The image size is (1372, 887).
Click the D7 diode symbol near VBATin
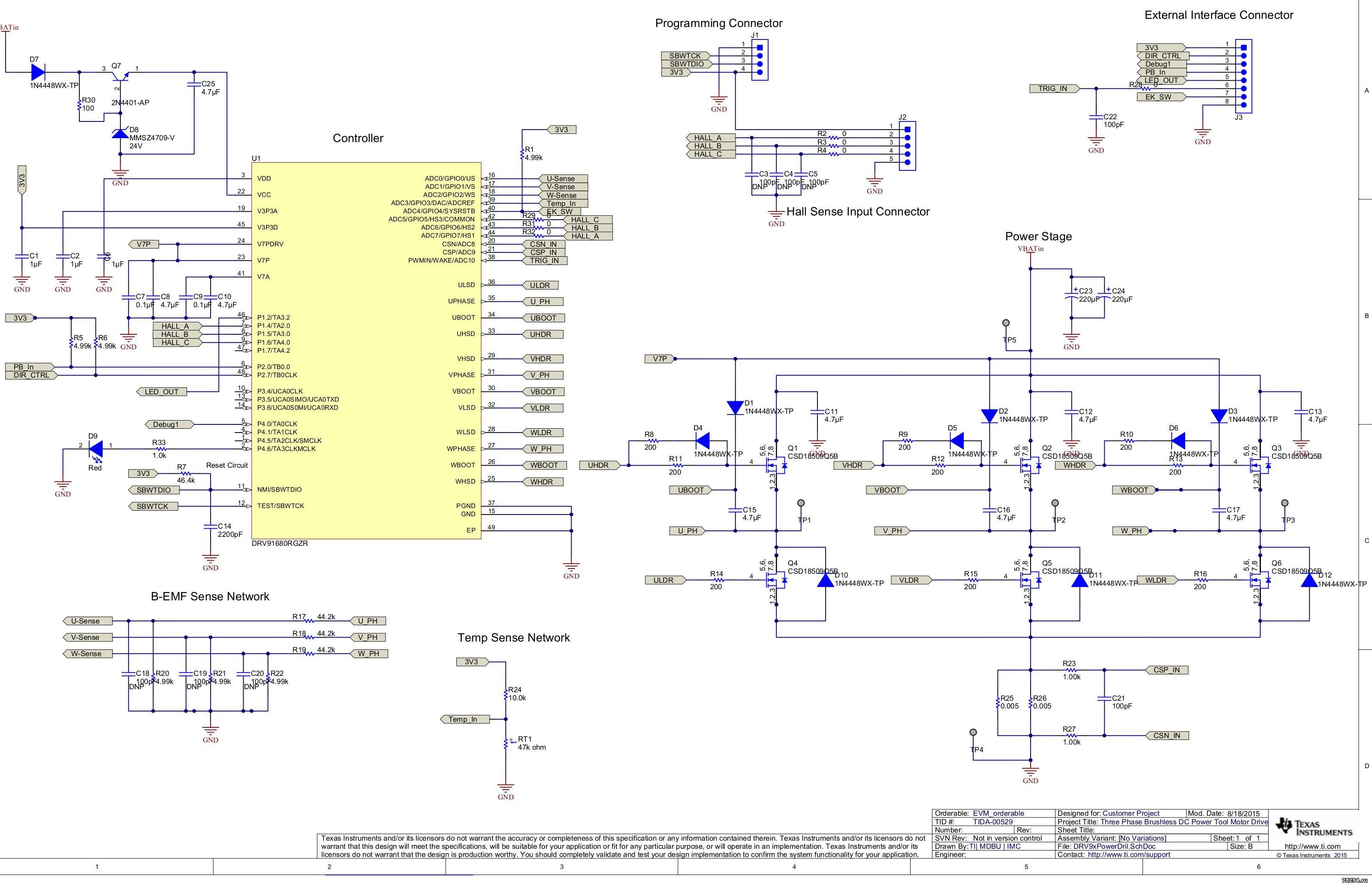38,72
